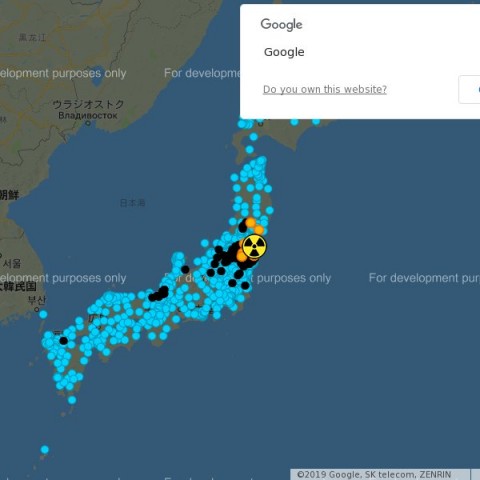Image resolution: width=480 pixels, height=480 pixels.
Task: Click the cyan marker below Kyushu's southern tip
Action: pos(72,400)
